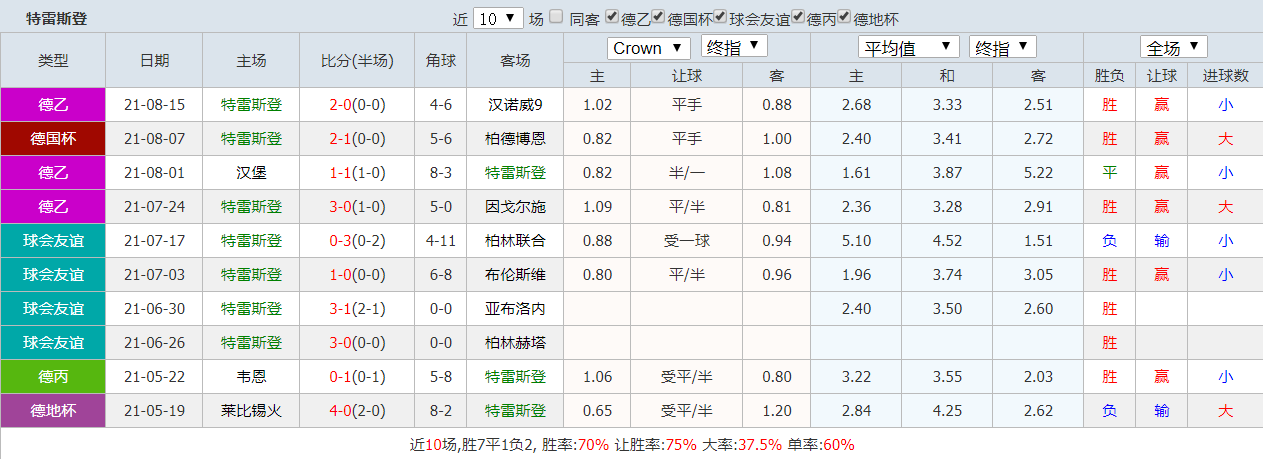
Task: Click the 大 goals result in 因戈尔施 row
Action: pos(1225,206)
